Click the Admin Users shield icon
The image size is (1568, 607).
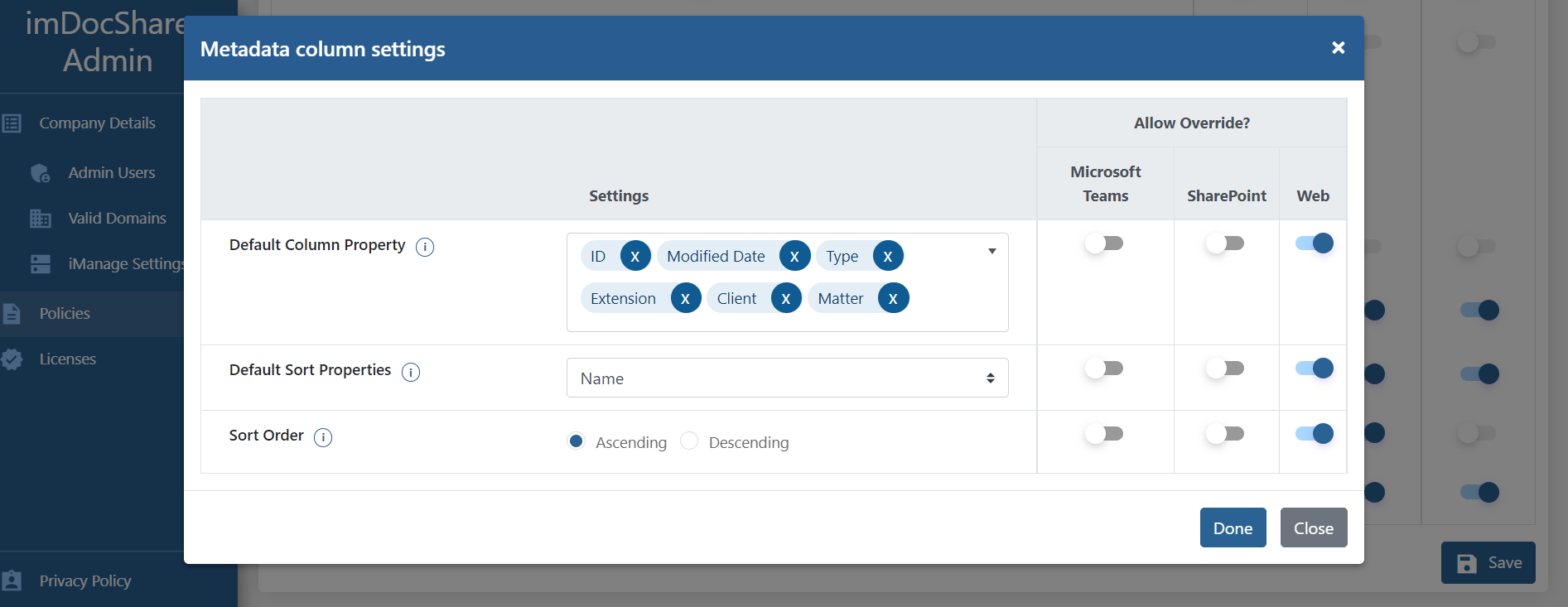pyautogui.click(x=41, y=173)
